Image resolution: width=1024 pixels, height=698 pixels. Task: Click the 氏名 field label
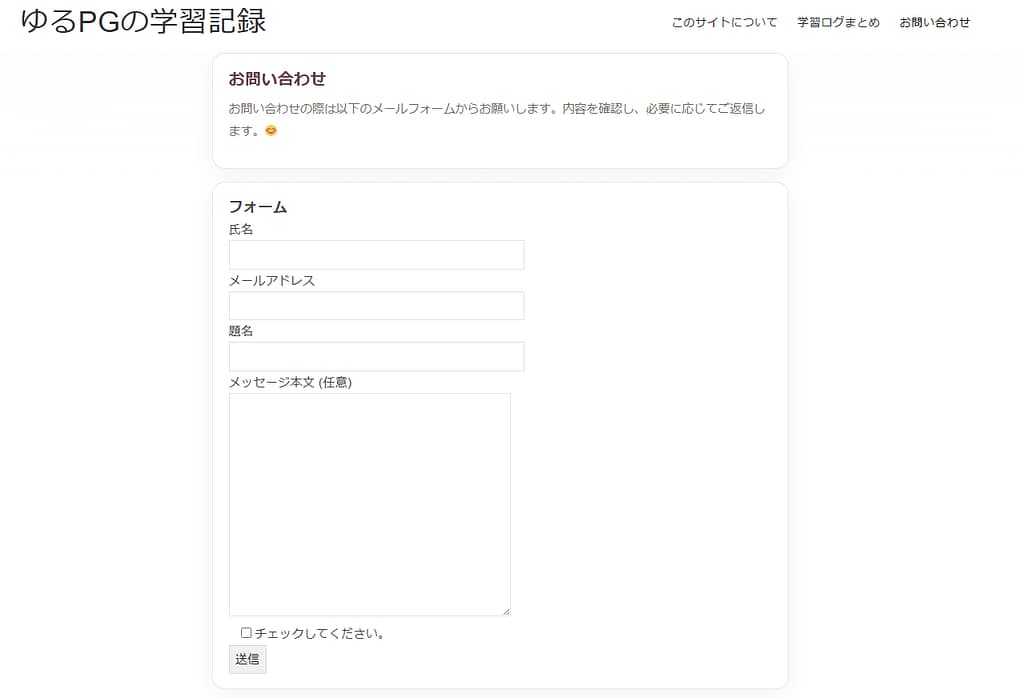(x=241, y=230)
